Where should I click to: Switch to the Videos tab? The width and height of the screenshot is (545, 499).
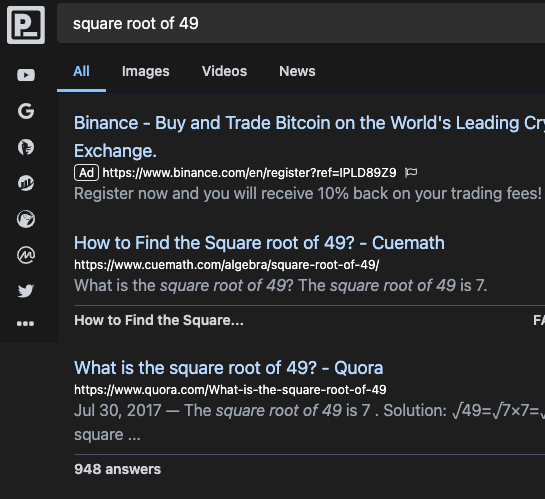[225, 71]
